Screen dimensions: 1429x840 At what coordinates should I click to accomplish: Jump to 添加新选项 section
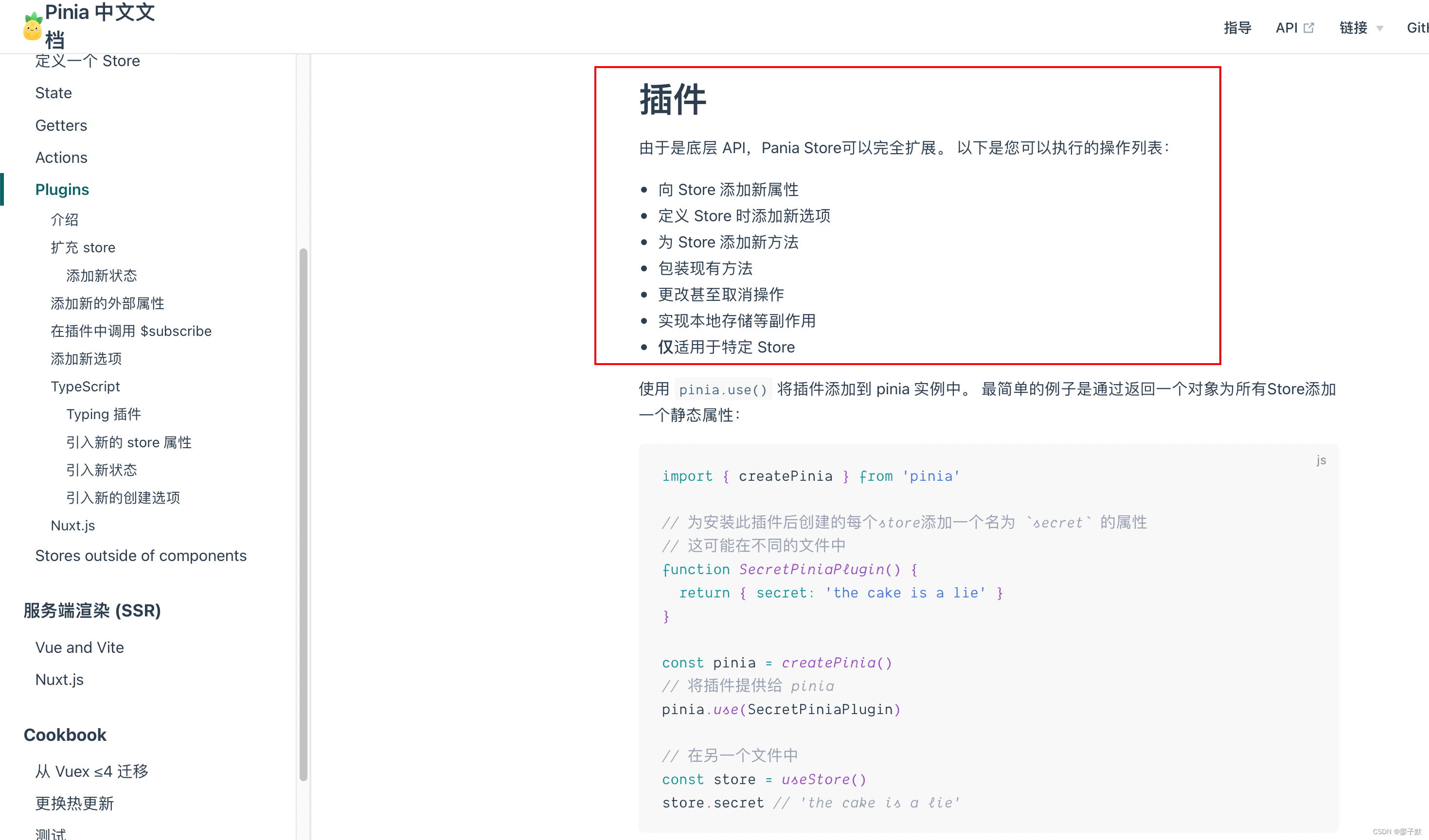click(86, 359)
